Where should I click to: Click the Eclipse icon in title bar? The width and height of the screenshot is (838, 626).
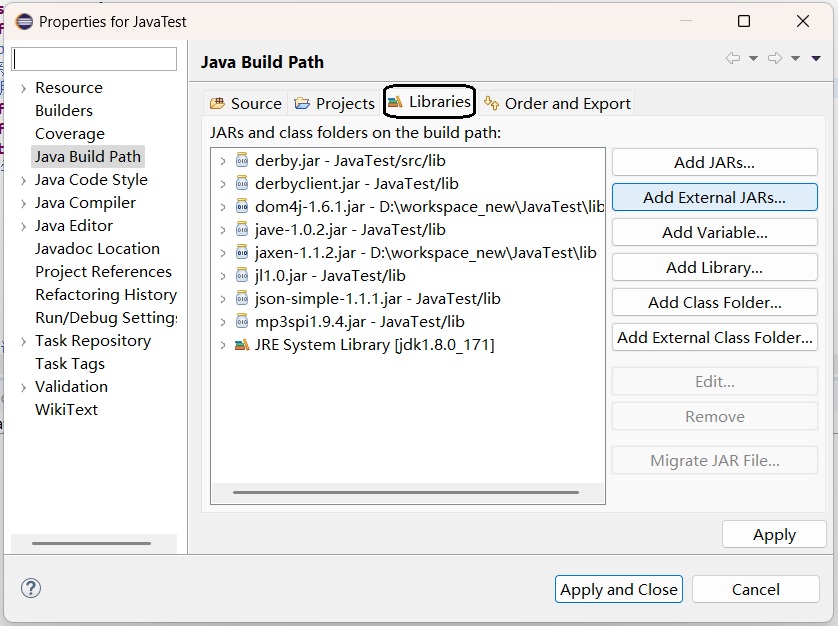(x=24, y=21)
